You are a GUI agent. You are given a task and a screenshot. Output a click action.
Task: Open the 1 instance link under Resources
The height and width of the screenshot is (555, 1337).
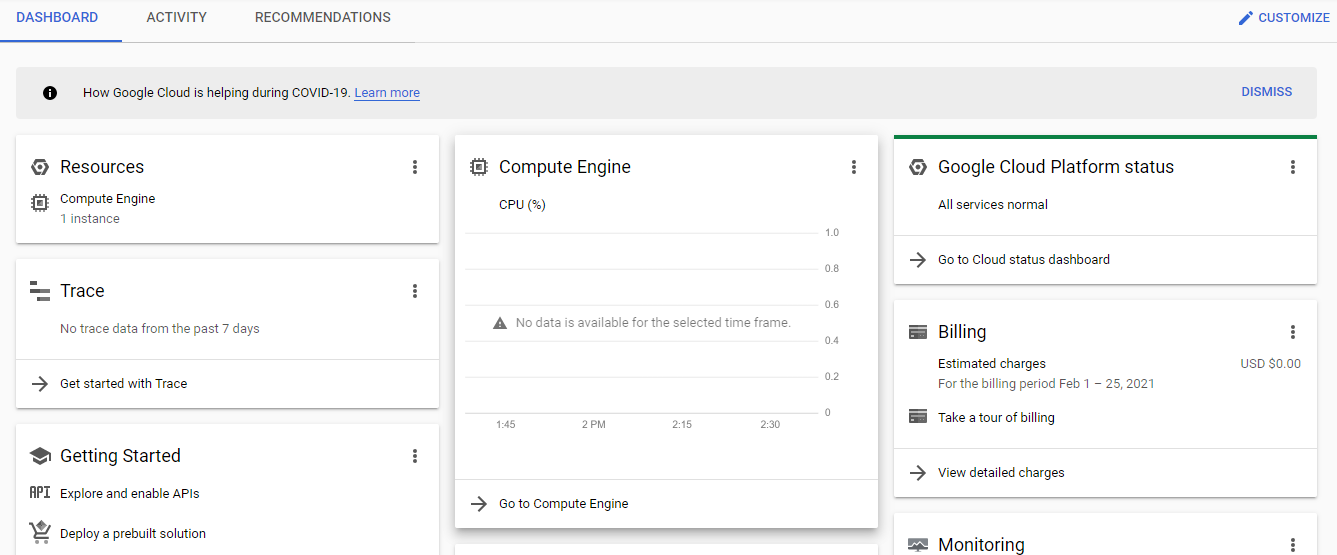[x=90, y=219]
